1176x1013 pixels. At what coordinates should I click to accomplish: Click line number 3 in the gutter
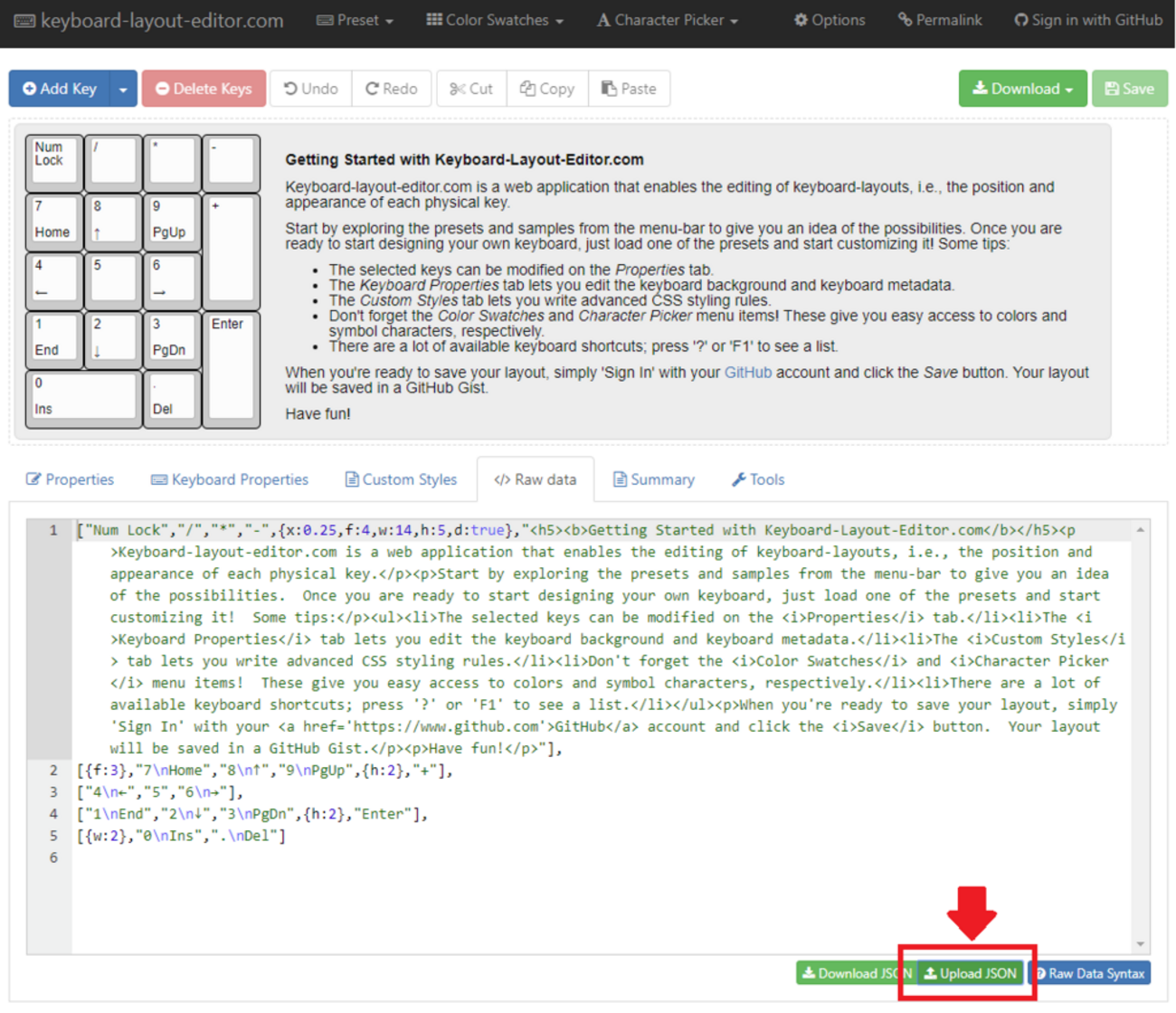[x=53, y=792]
